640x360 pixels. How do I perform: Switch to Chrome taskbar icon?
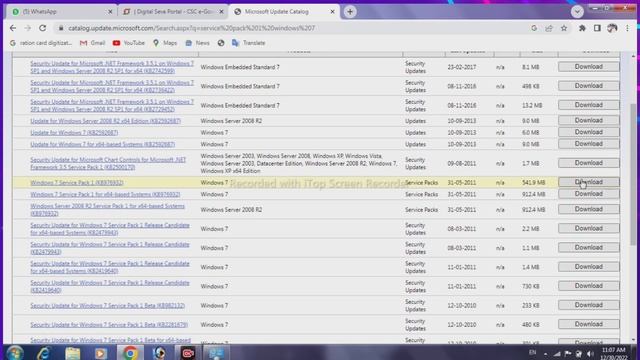(130, 353)
